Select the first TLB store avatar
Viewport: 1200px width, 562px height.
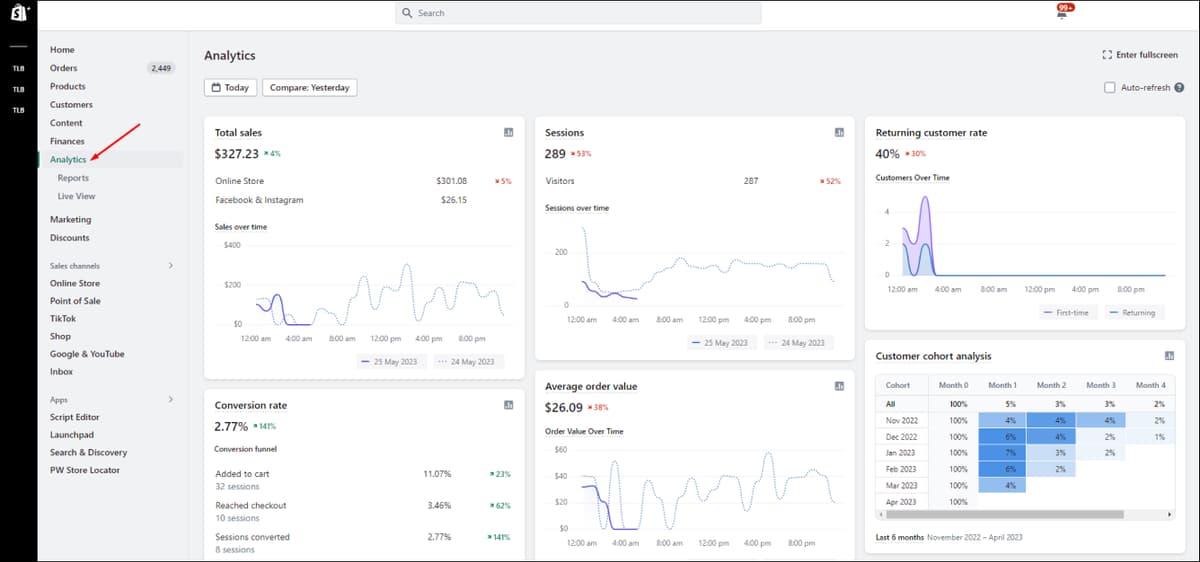tap(18, 69)
